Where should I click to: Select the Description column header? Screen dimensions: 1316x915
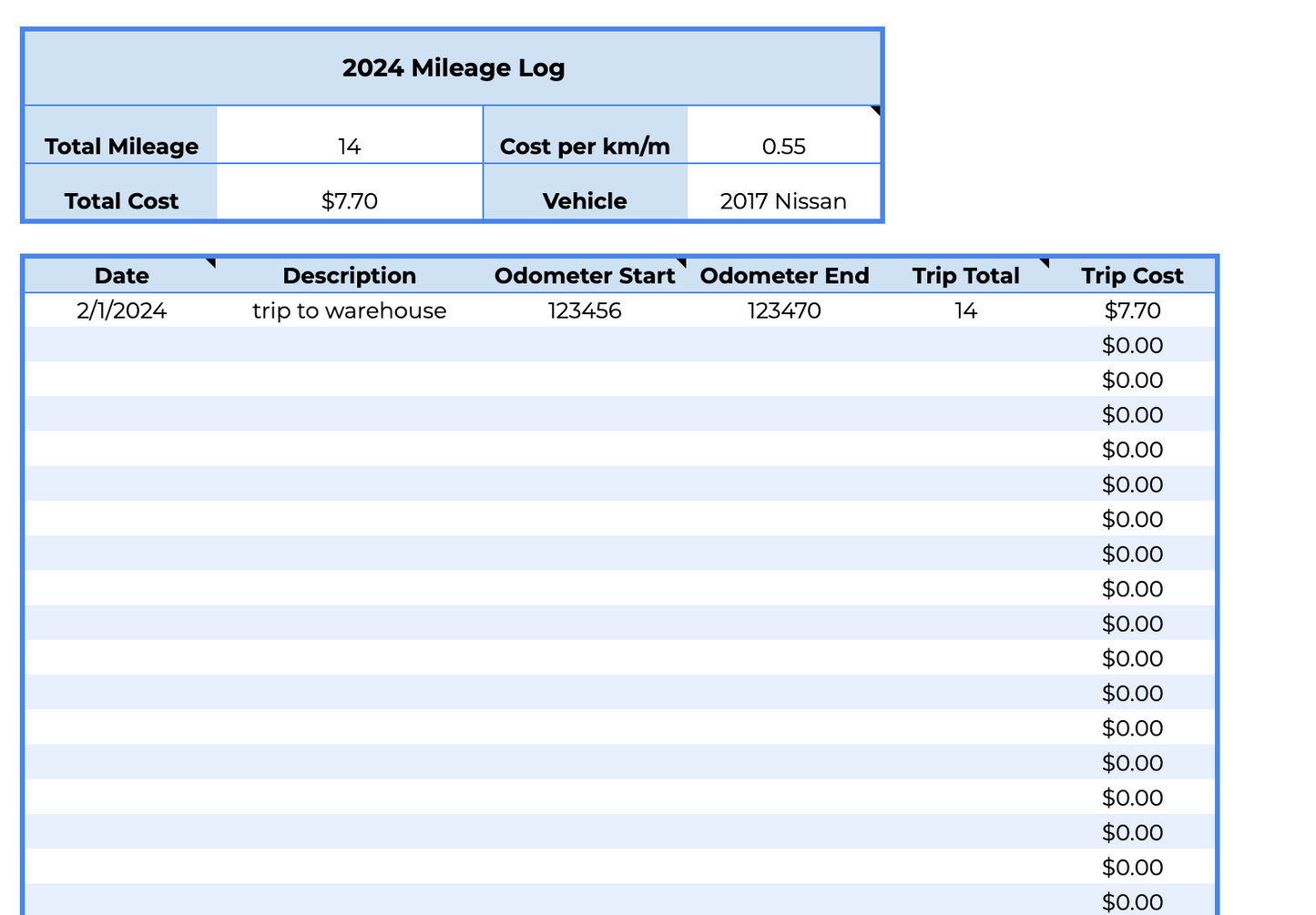tap(349, 276)
